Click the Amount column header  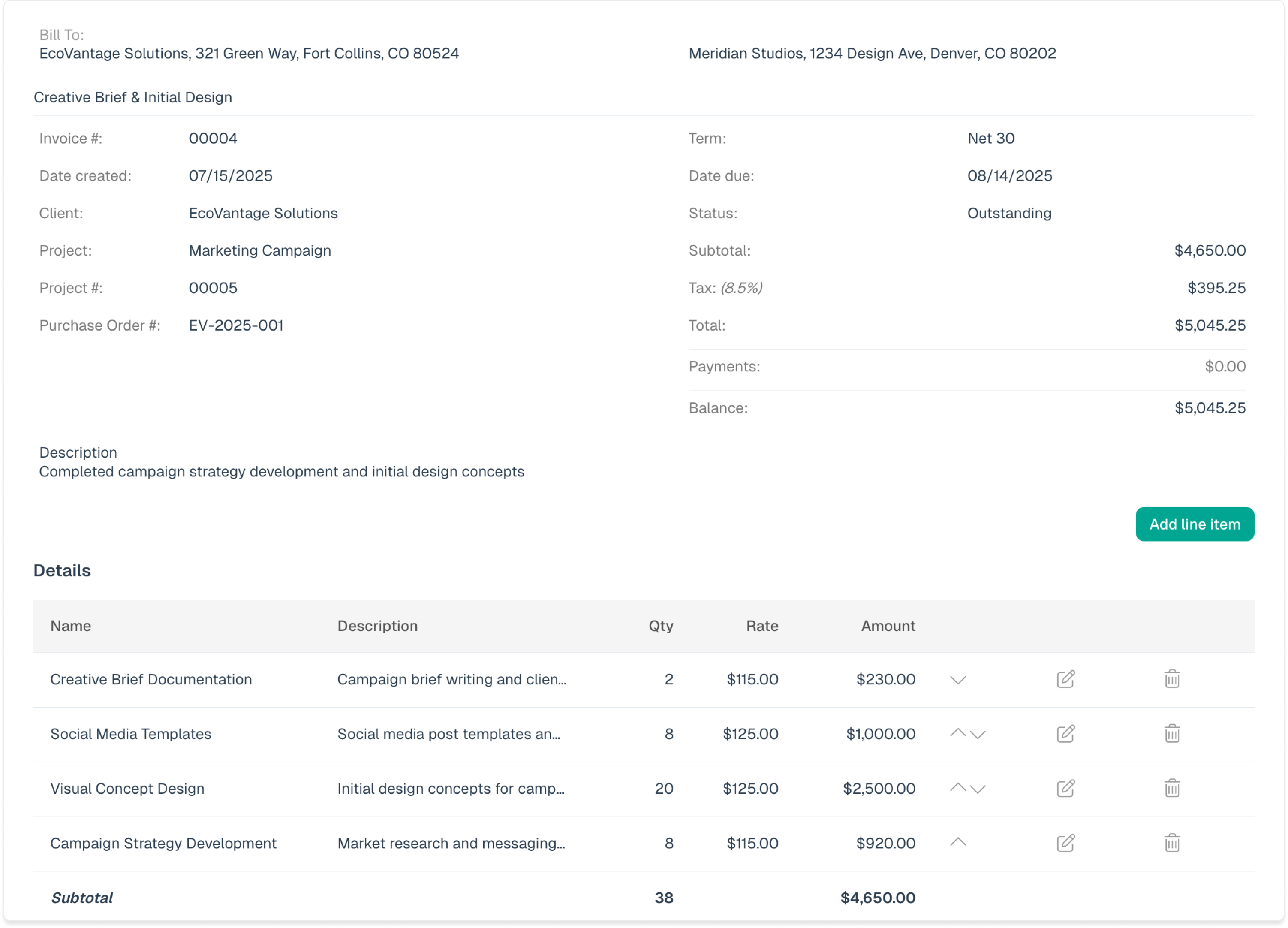pos(888,626)
